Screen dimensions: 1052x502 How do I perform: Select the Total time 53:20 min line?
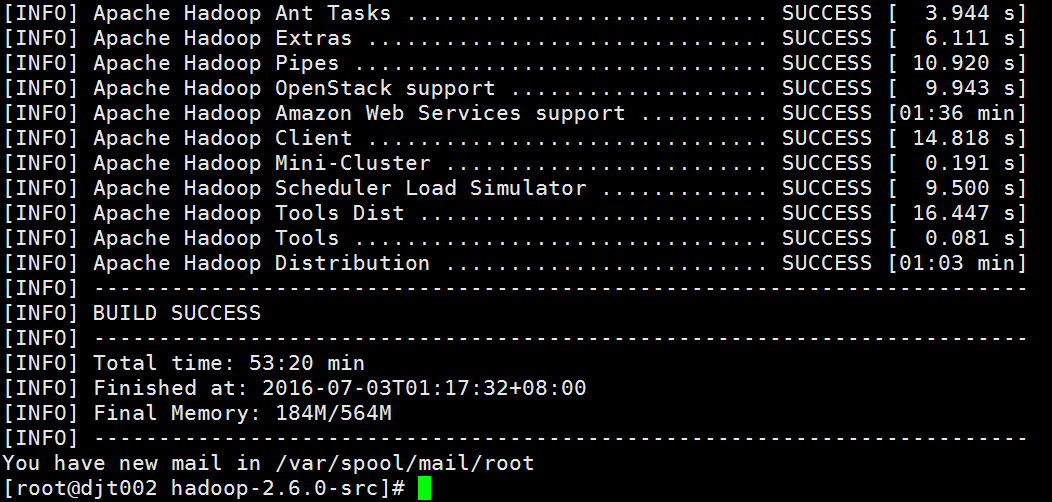coord(229,363)
